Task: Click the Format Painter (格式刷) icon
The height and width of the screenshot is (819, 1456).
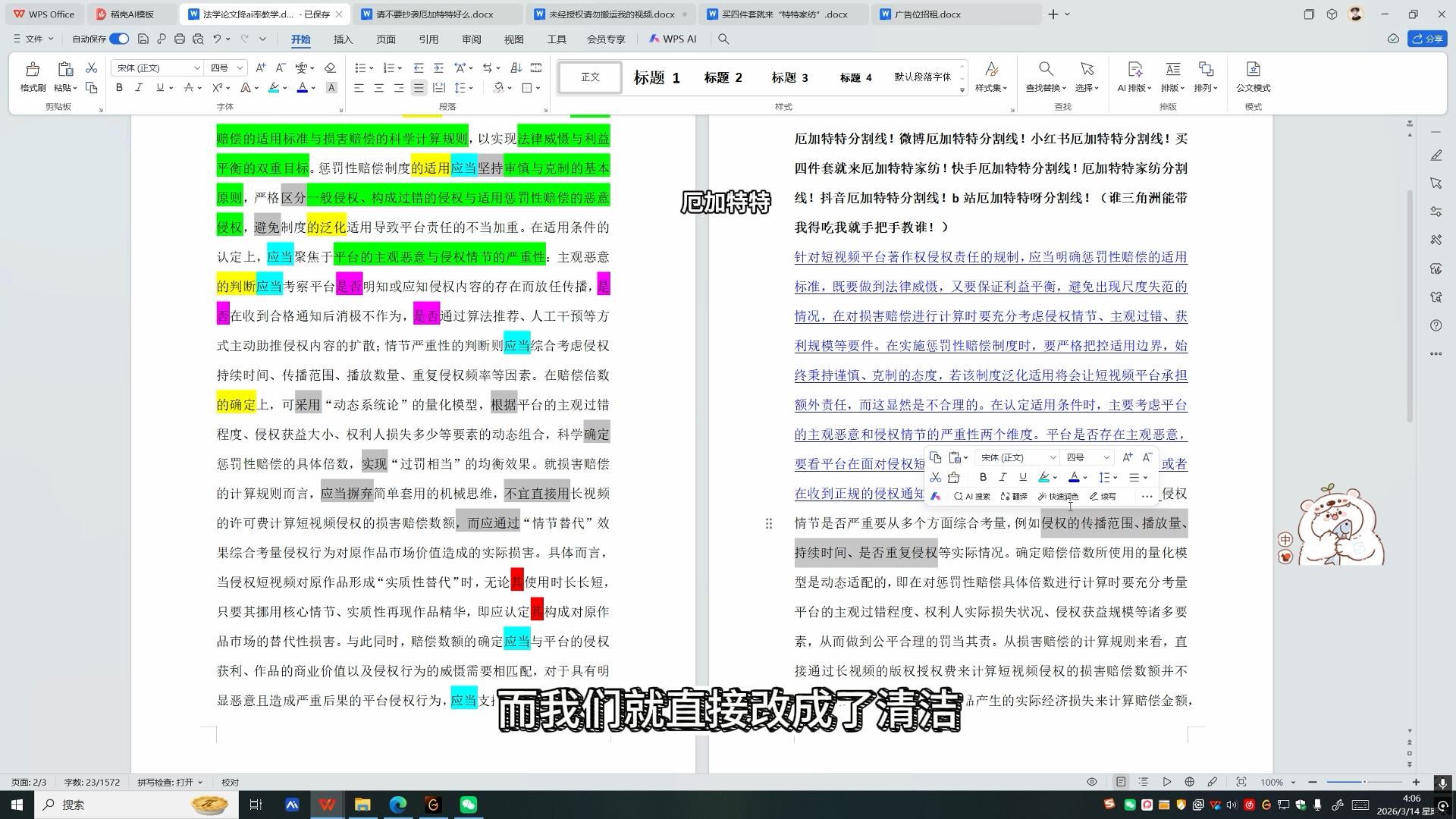Action: coord(33,70)
